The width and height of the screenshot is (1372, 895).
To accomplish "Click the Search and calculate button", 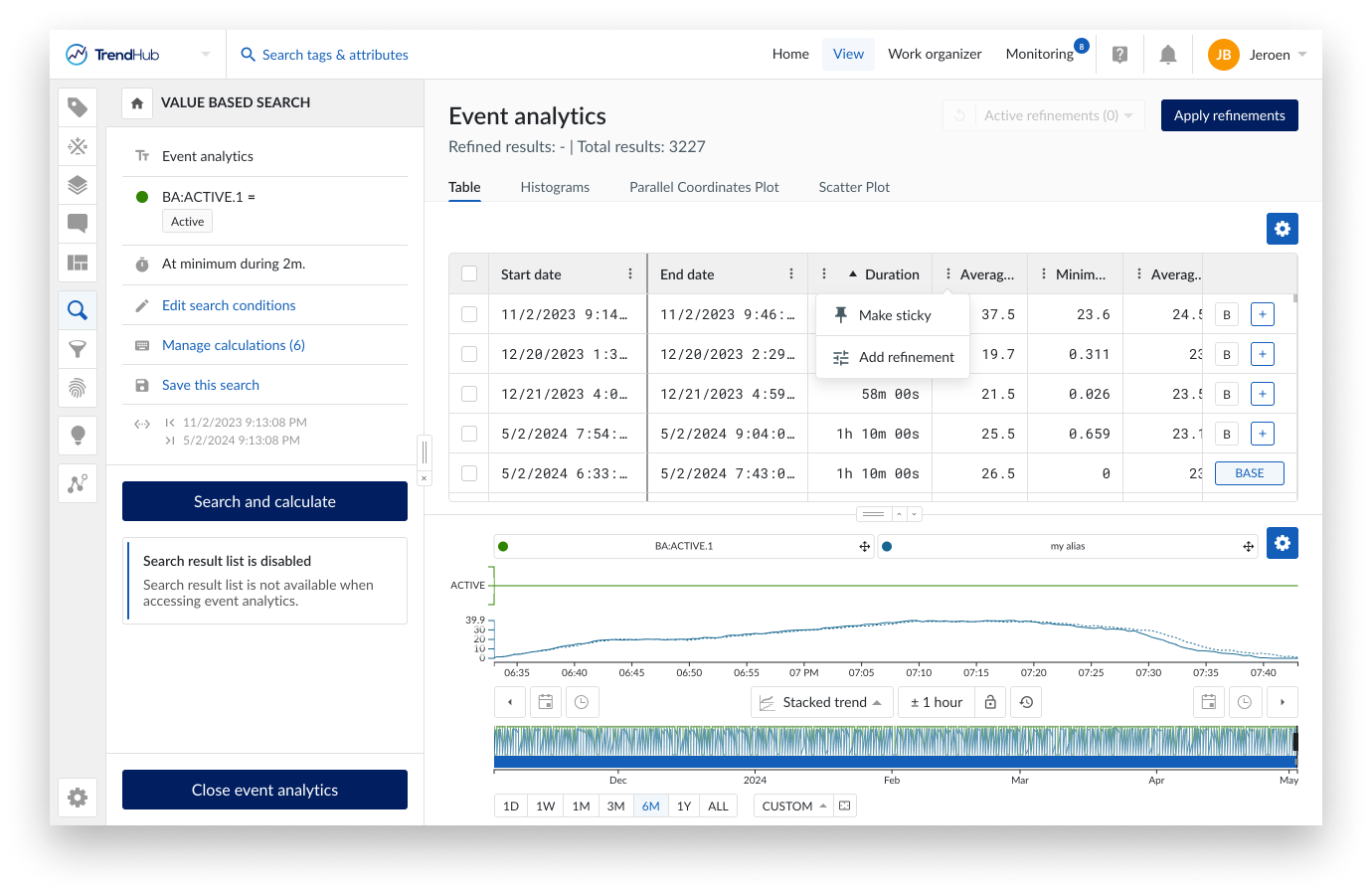I will click(264, 501).
